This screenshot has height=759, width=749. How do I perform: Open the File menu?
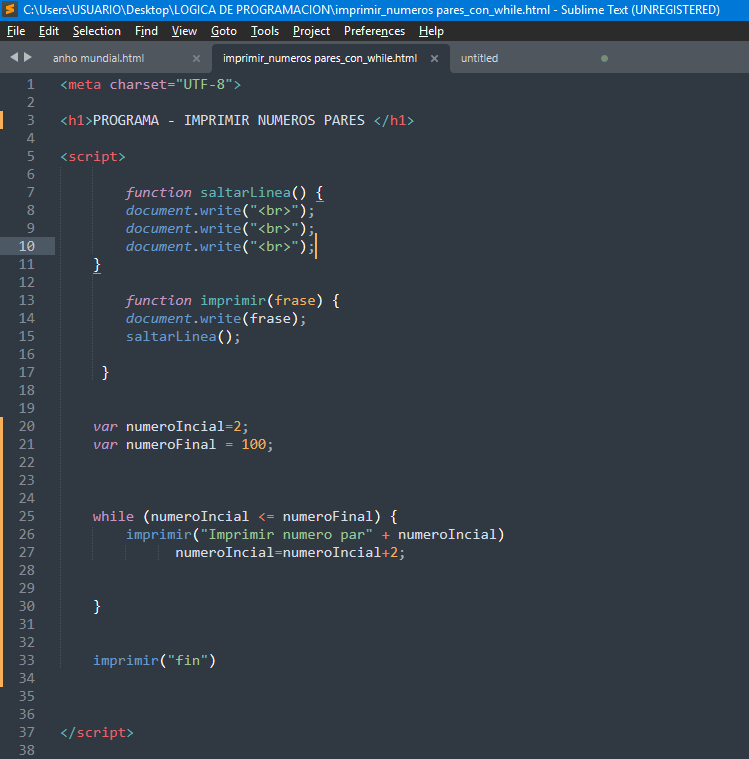16,31
